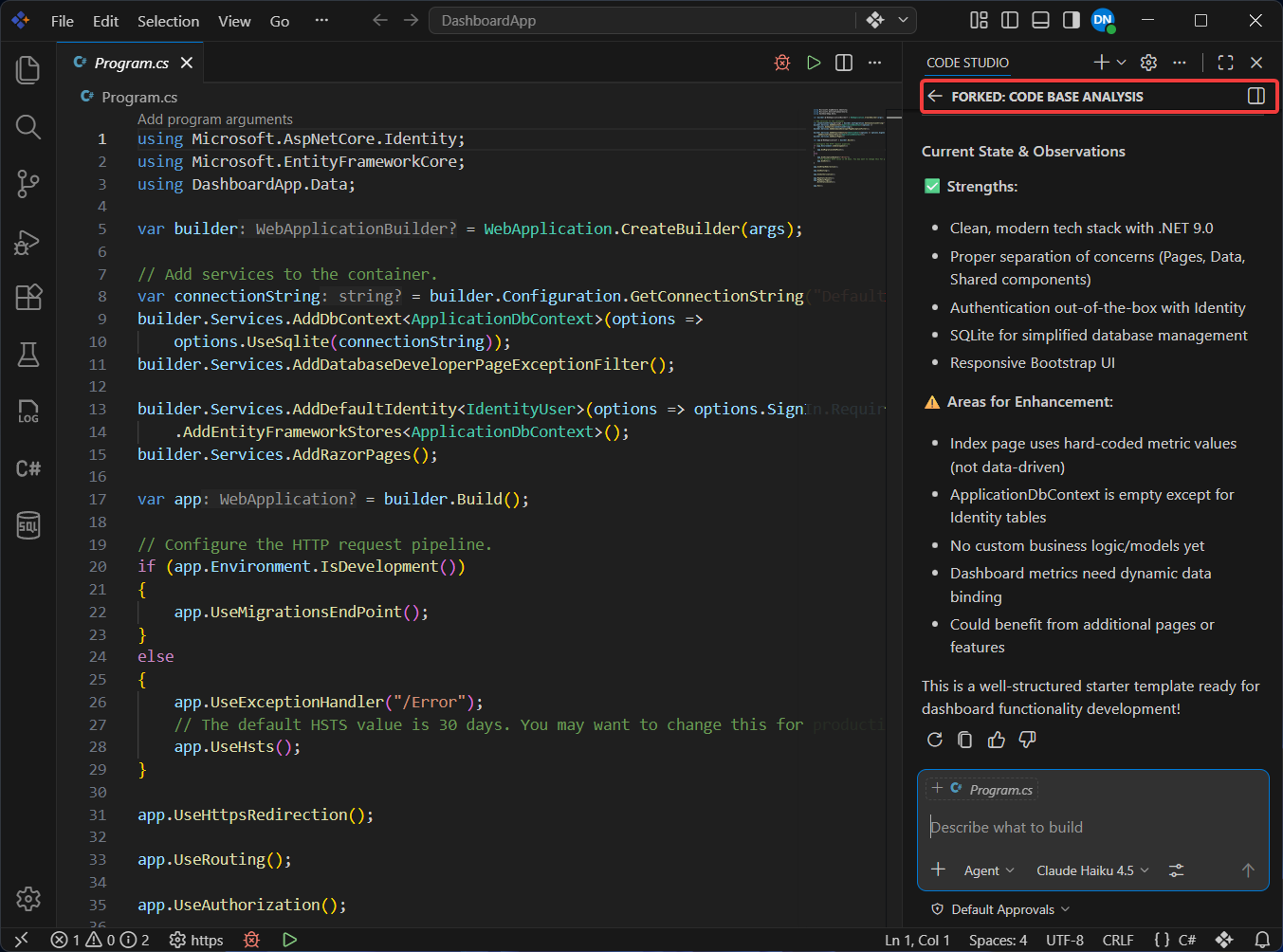Open the Agent mode dropdown
The image size is (1283, 952).
click(x=989, y=870)
